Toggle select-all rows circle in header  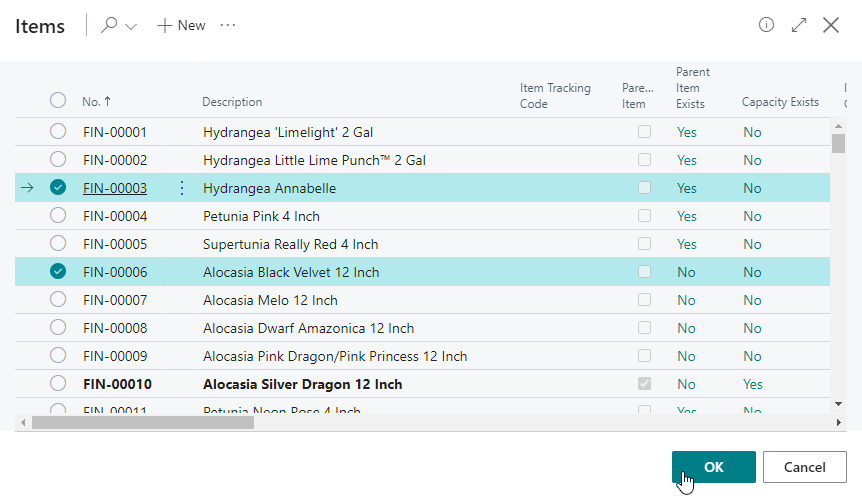[x=58, y=100]
